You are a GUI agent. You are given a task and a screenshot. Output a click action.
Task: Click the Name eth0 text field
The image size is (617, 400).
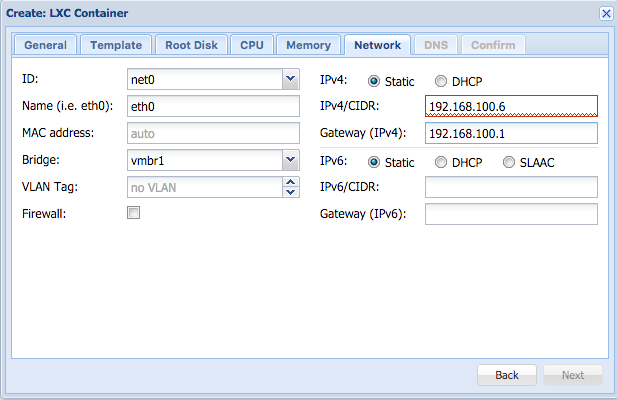coord(213,106)
